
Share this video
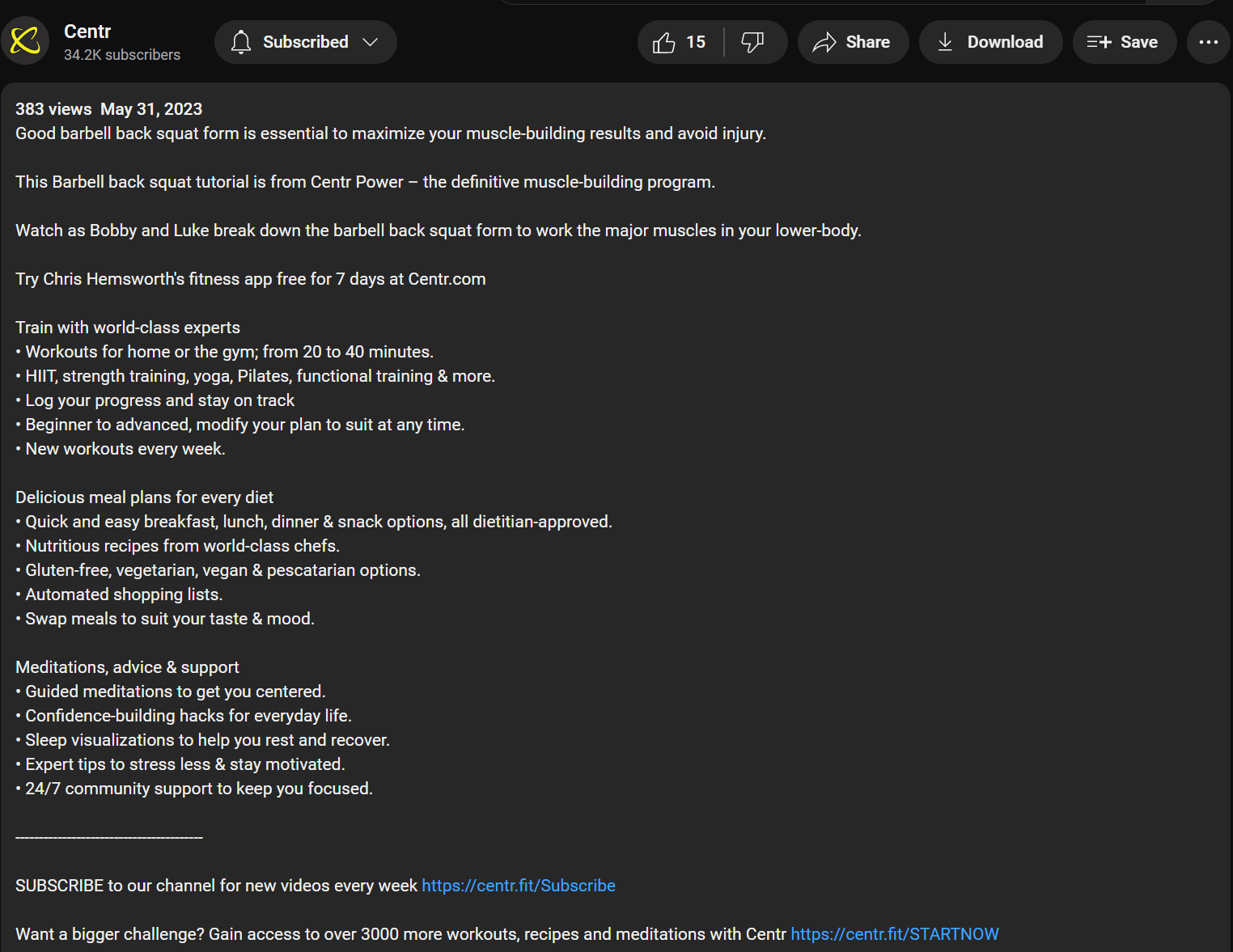[853, 42]
